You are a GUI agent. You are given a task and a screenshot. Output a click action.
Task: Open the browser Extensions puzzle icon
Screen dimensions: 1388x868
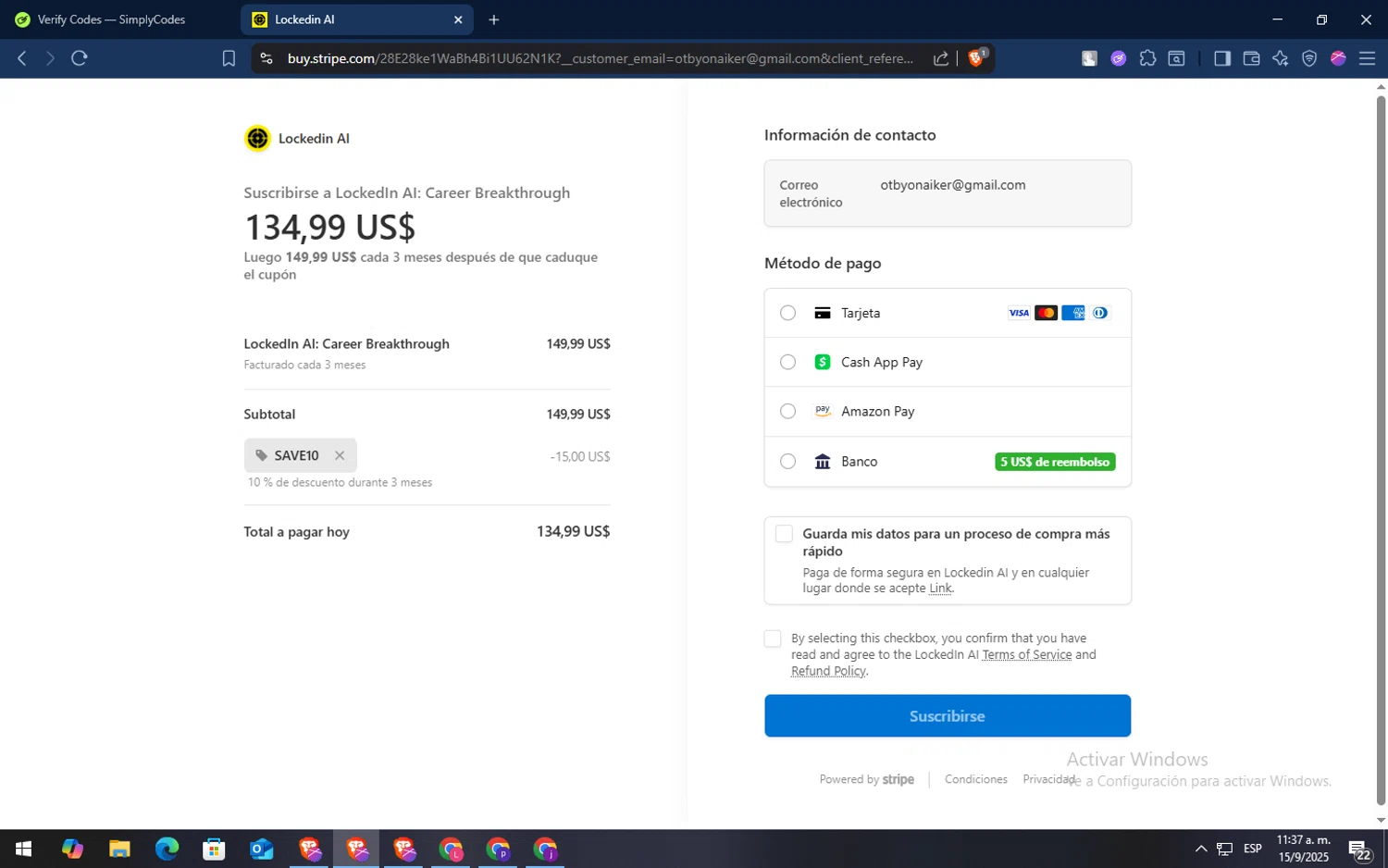click(1147, 58)
